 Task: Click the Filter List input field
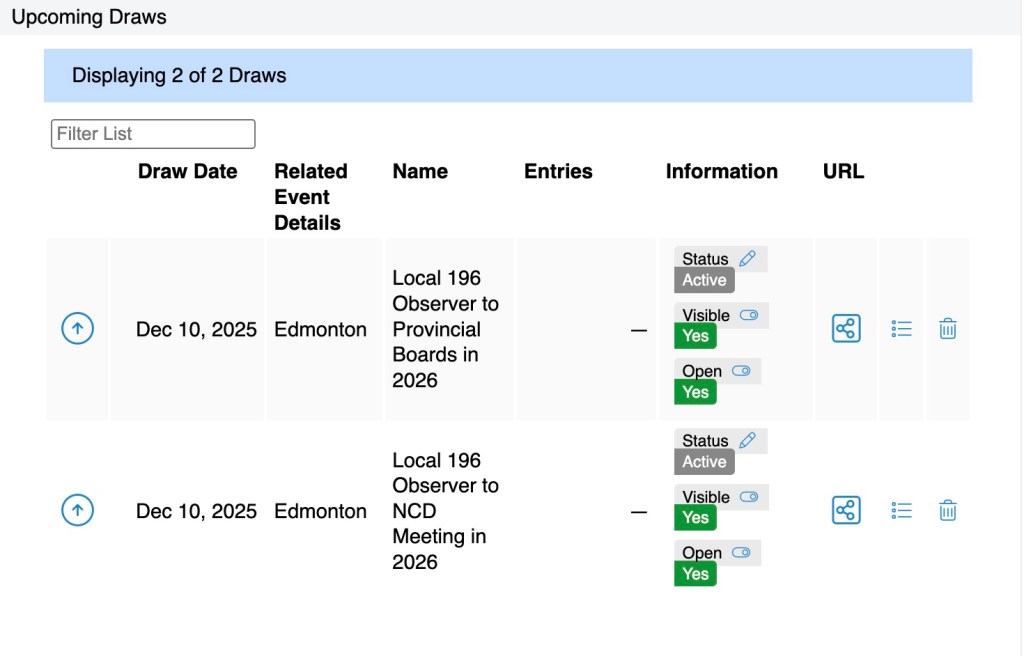click(153, 134)
